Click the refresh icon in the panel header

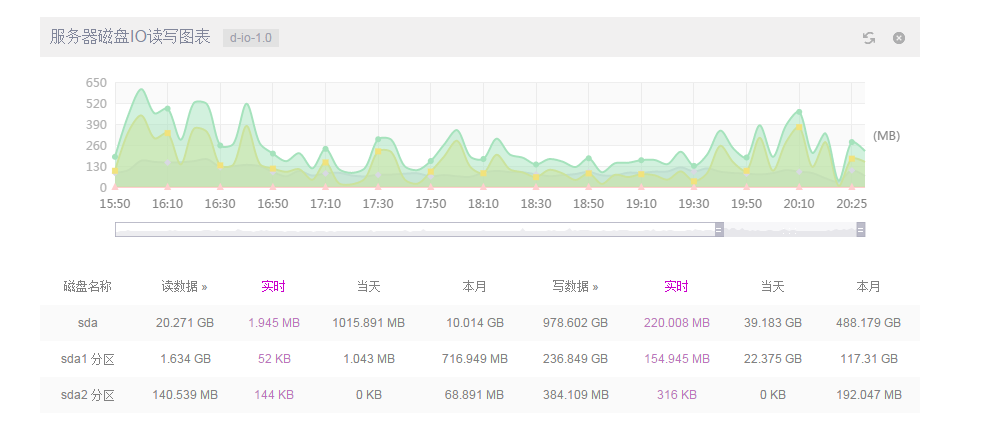coord(869,38)
